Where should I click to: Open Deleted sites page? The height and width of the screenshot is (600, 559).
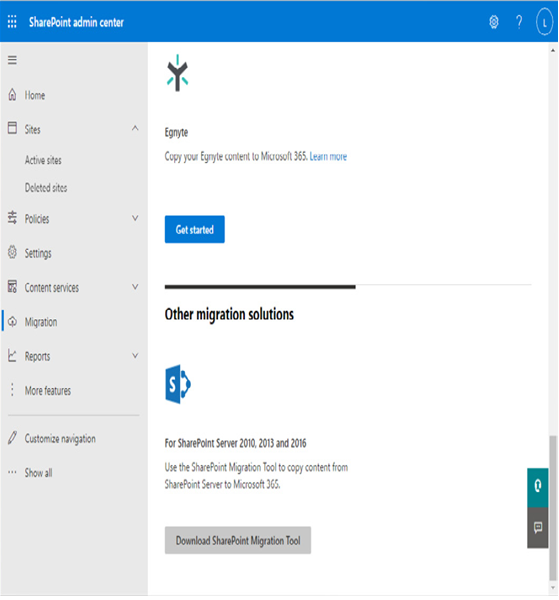(46, 188)
